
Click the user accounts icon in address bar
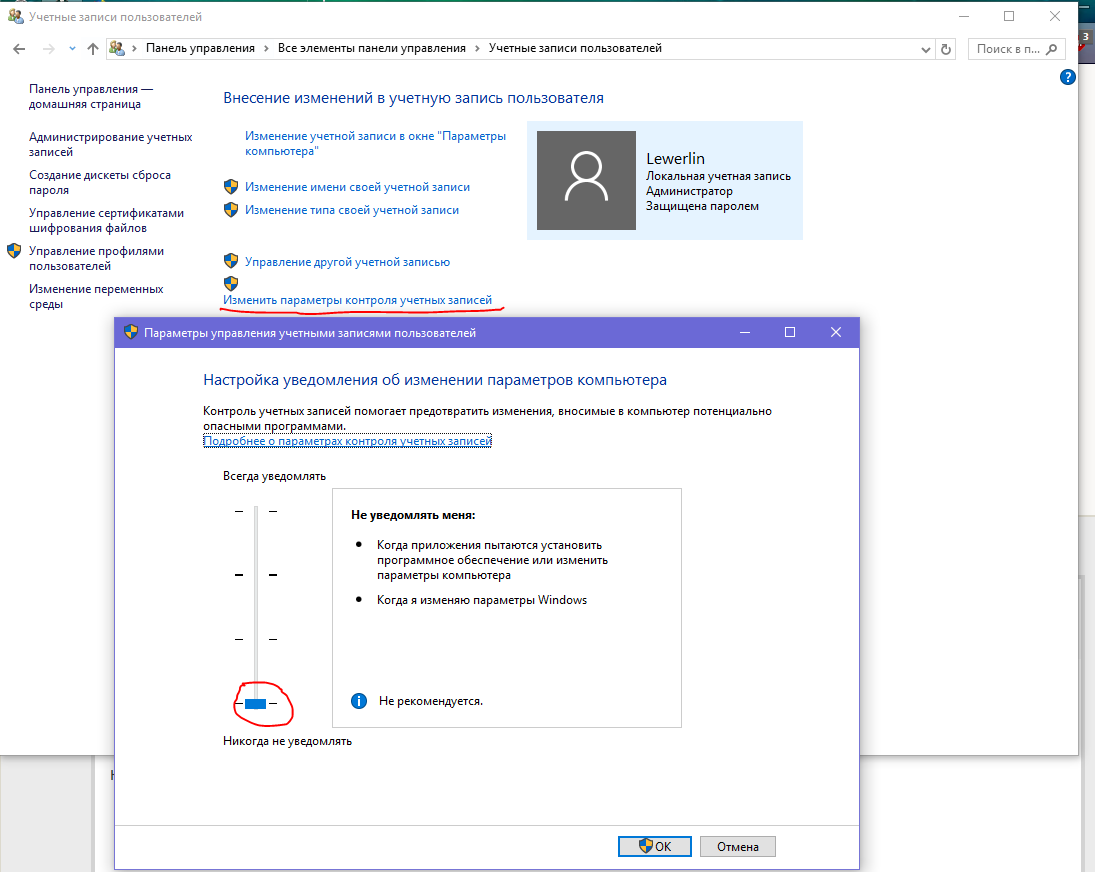coord(117,48)
